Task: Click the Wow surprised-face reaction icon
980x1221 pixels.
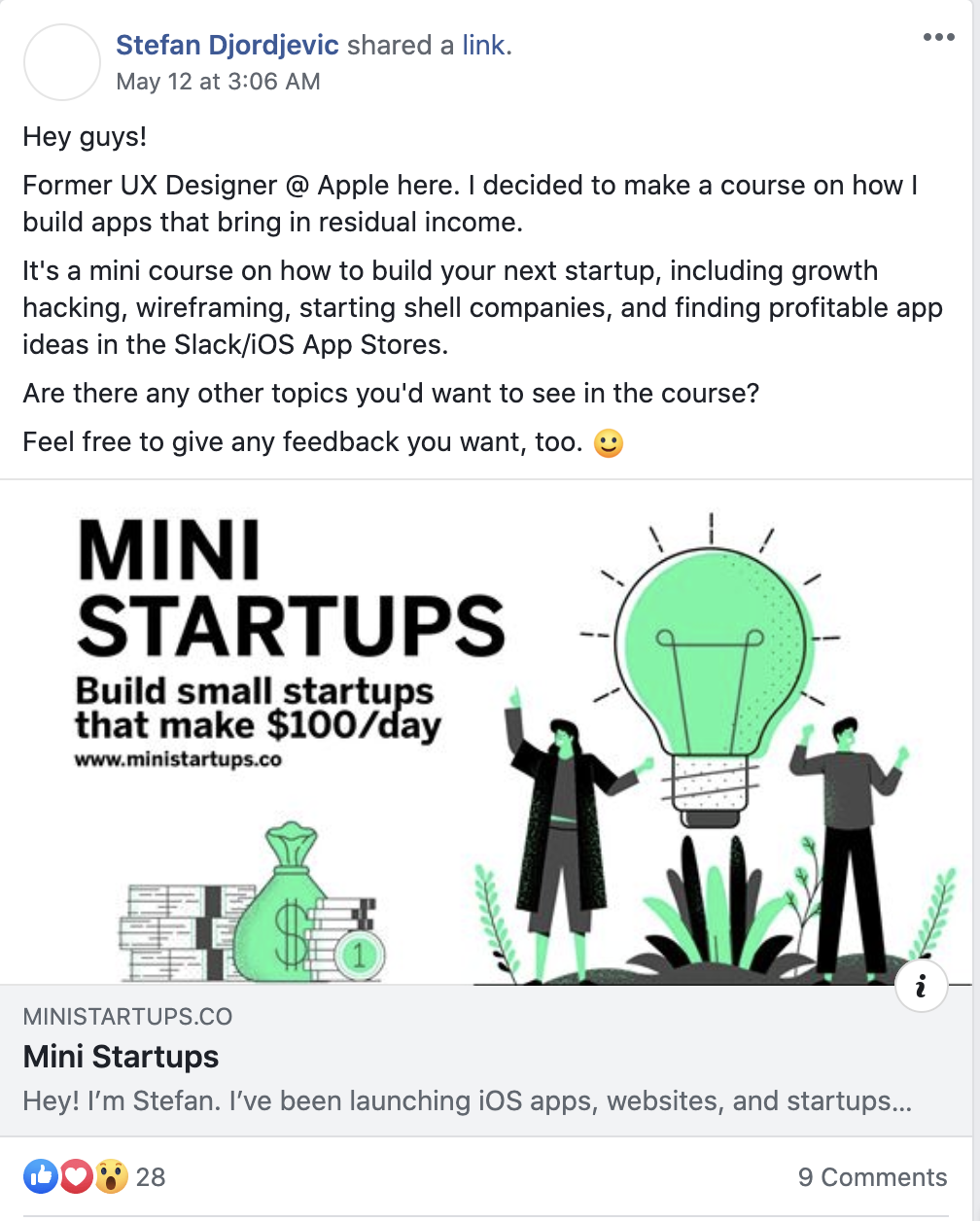Action: (113, 1176)
